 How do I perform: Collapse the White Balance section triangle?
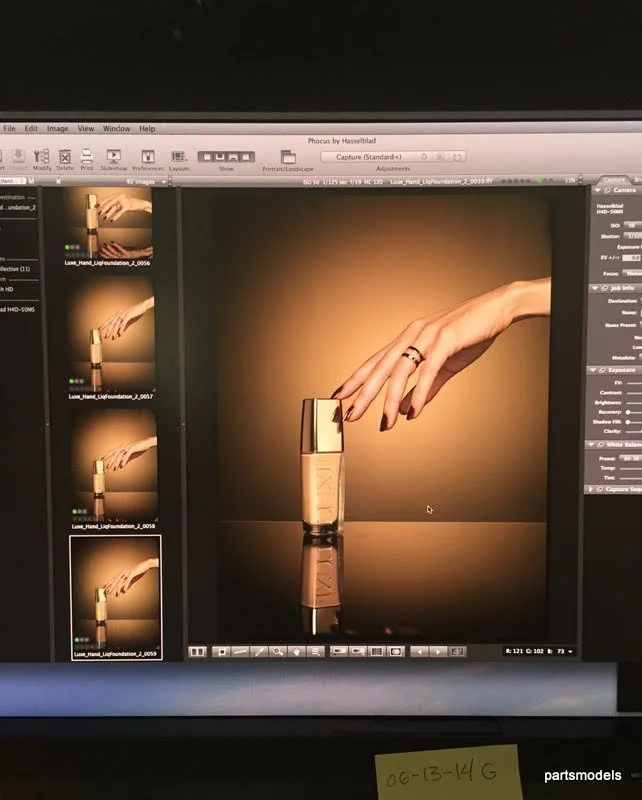click(591, 445)
